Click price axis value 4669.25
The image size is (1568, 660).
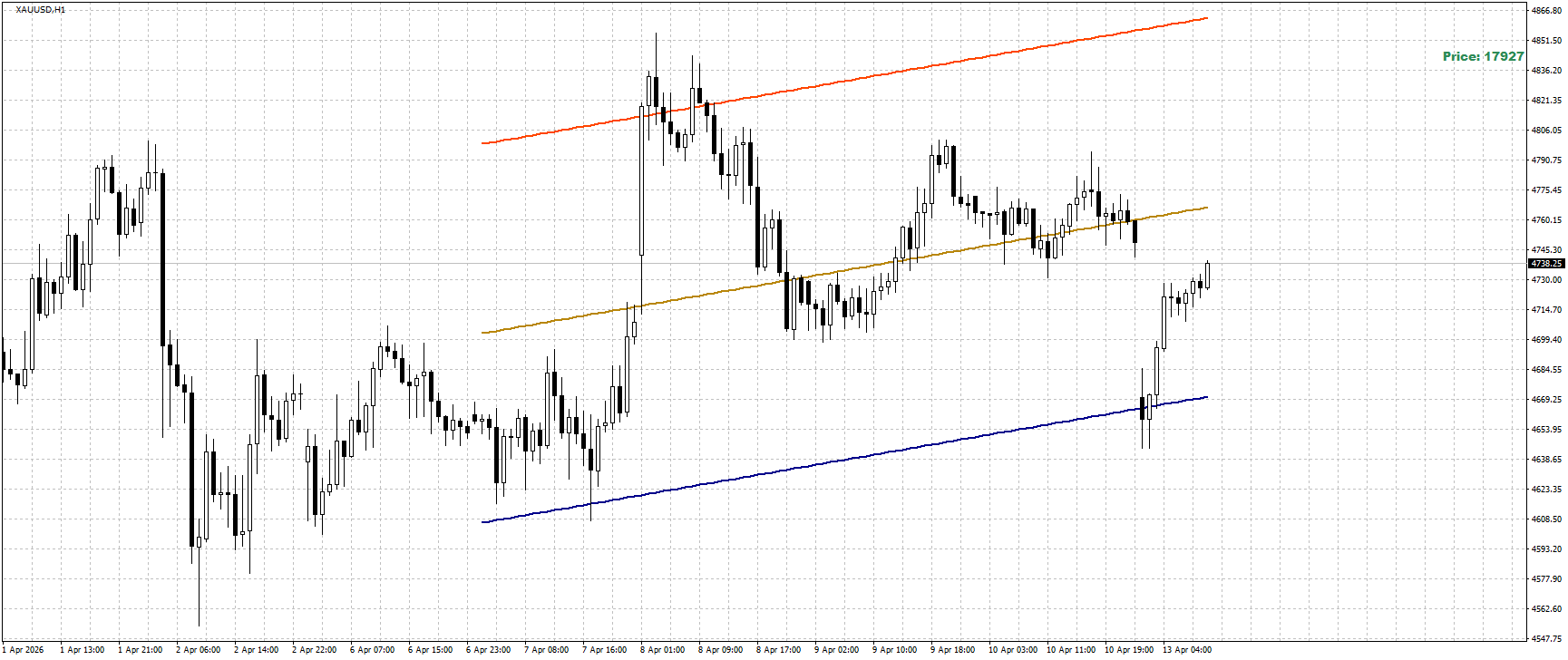coord(1546,400)
